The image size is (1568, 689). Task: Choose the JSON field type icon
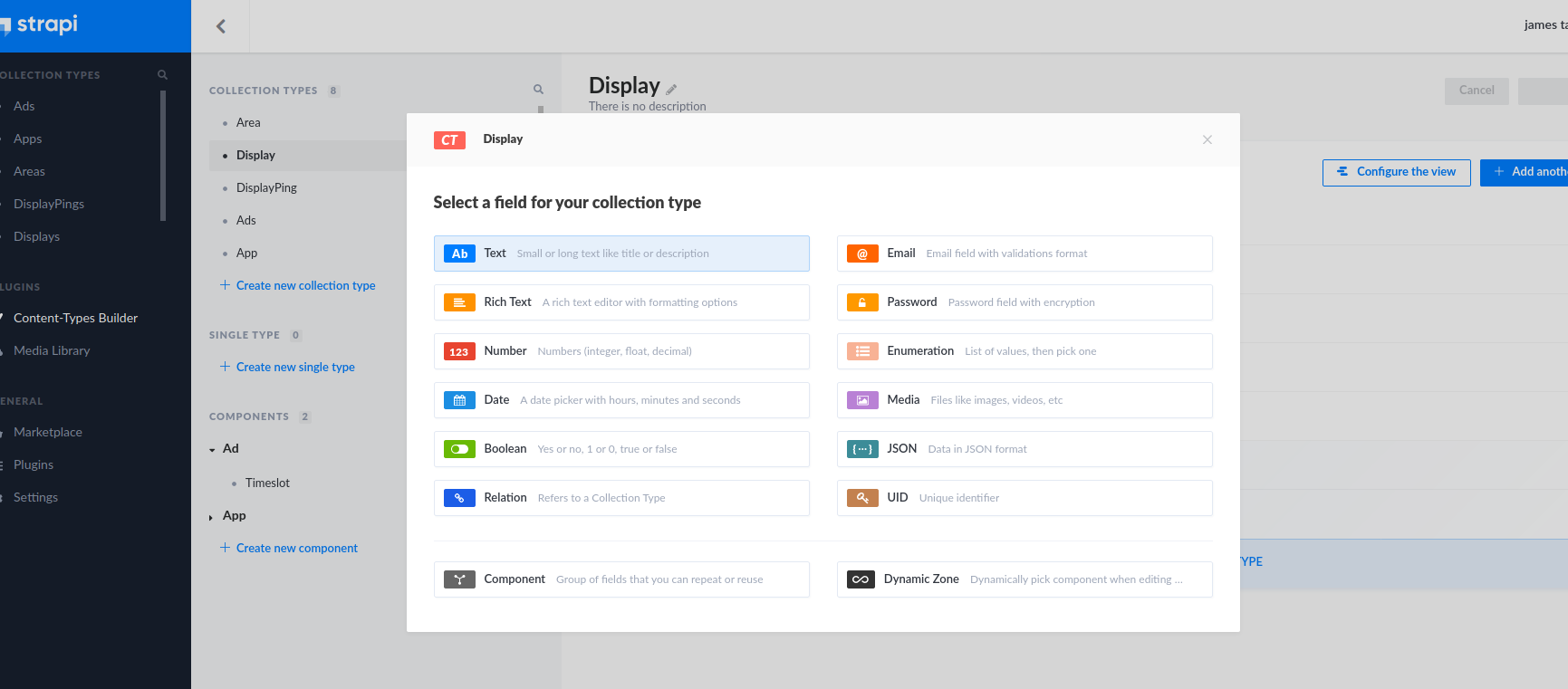coord(862,449)
